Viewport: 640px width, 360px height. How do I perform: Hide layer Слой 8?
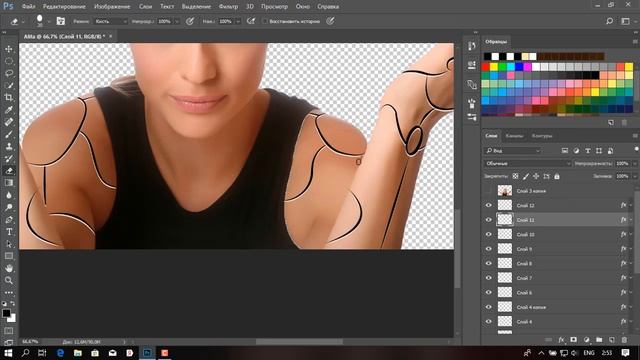click(489, 263)
